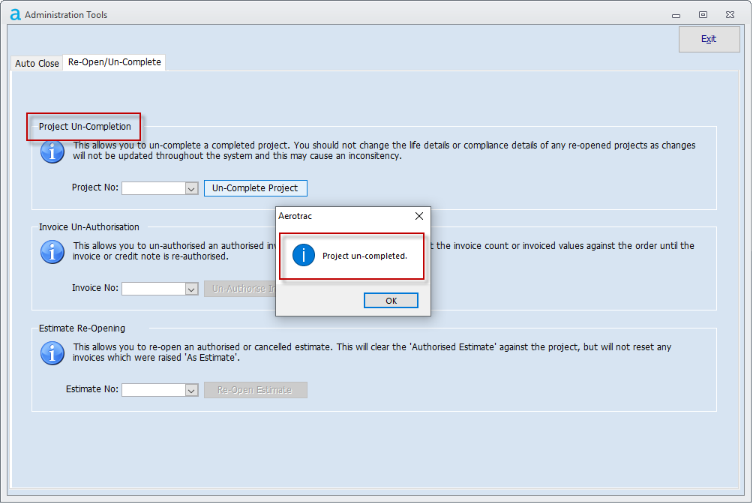The height and width of the screenshot is (503, 752).
Task: Click inside the Project No text field
Action: coord(152,188)
